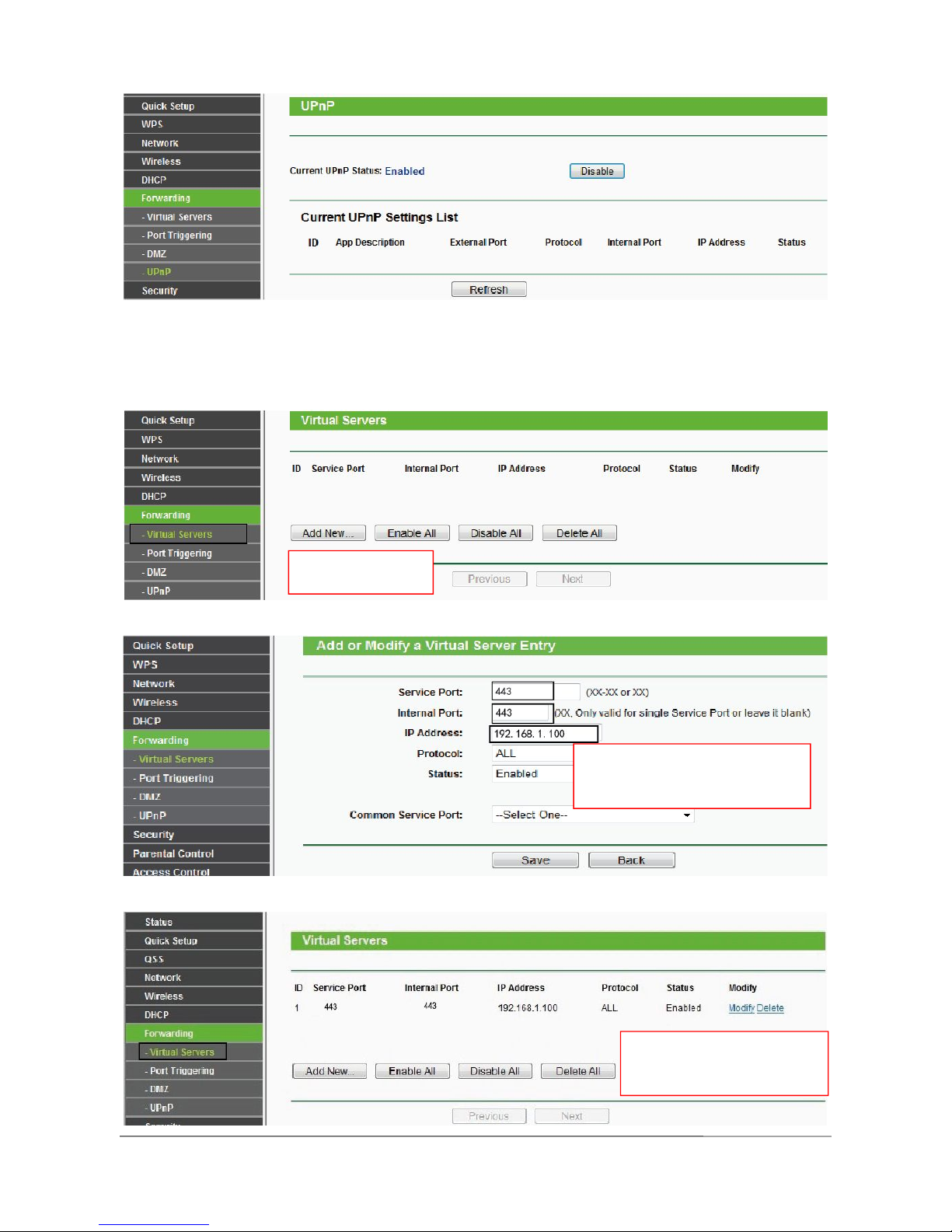This screenshot has height=1232, width=952.
Task: Click the IP Address field showing 192.168.1.100
Action: [544, 734]
